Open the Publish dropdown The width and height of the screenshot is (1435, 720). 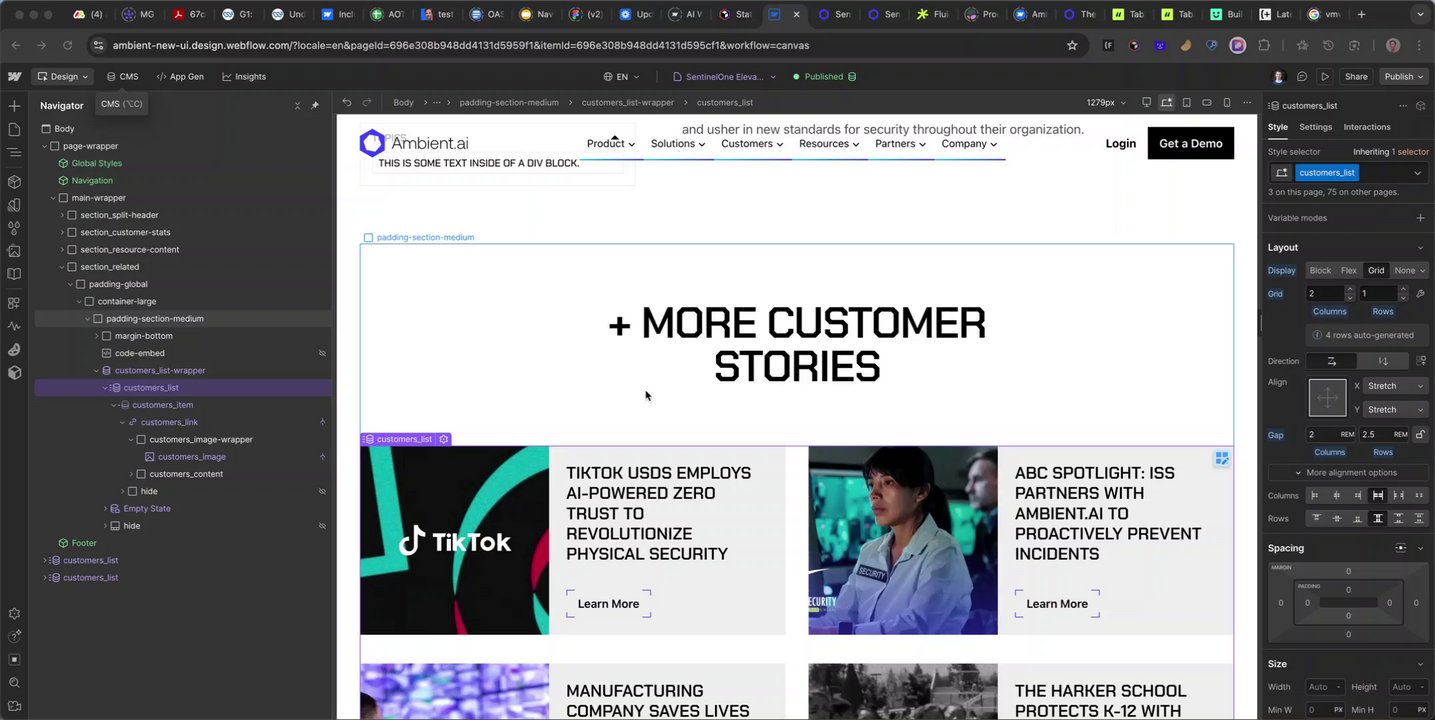point(1404,76)
